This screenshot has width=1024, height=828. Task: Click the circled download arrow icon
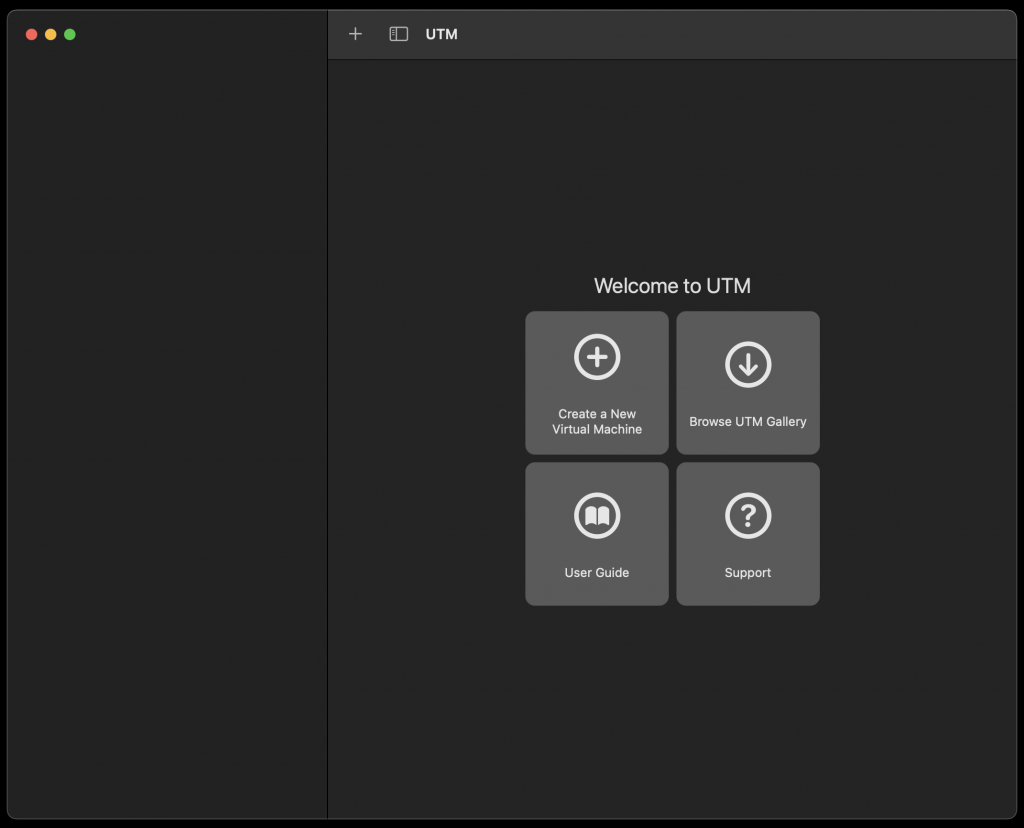tap(748, 364)
